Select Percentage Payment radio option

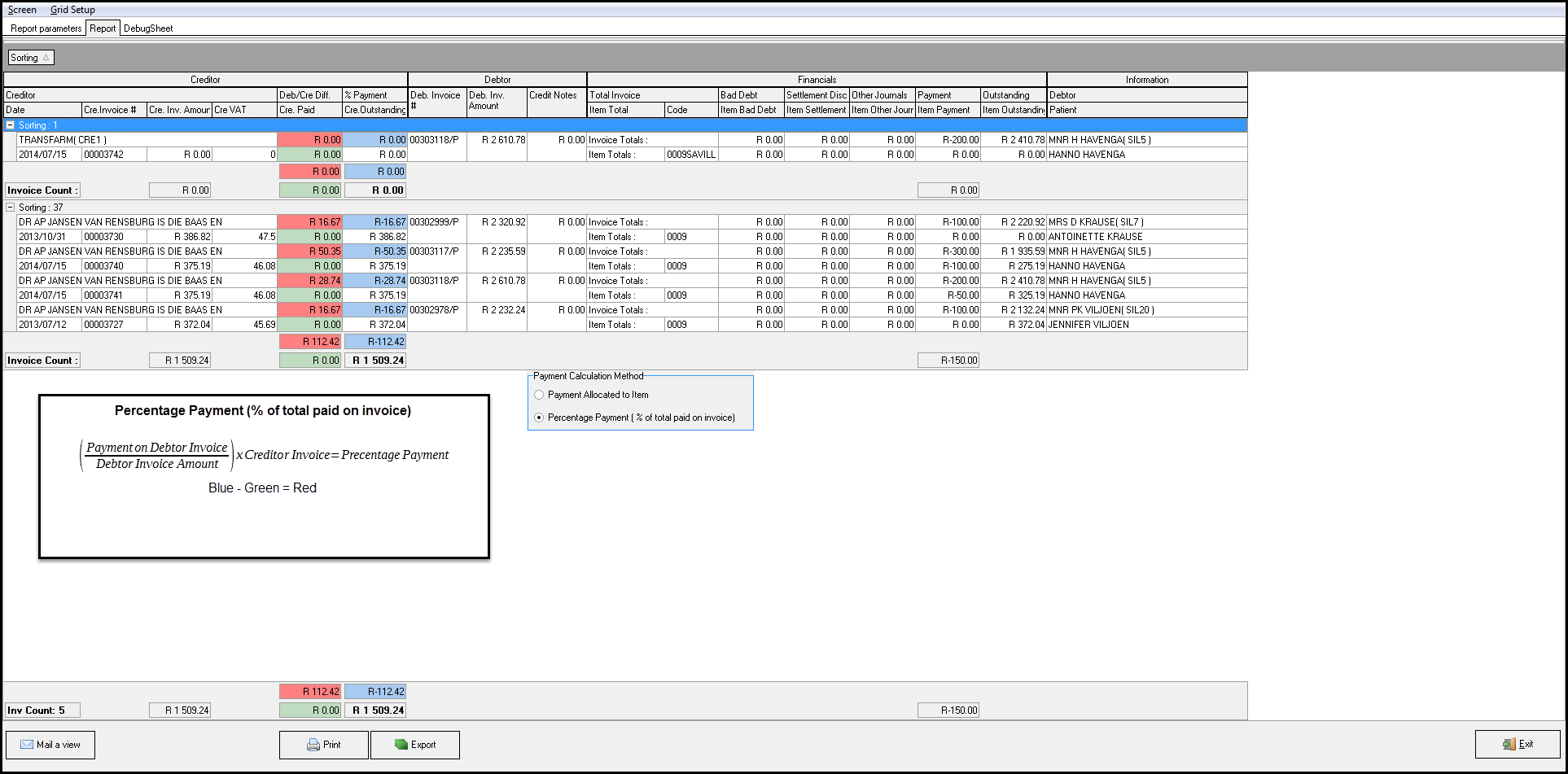click(539, 418)
